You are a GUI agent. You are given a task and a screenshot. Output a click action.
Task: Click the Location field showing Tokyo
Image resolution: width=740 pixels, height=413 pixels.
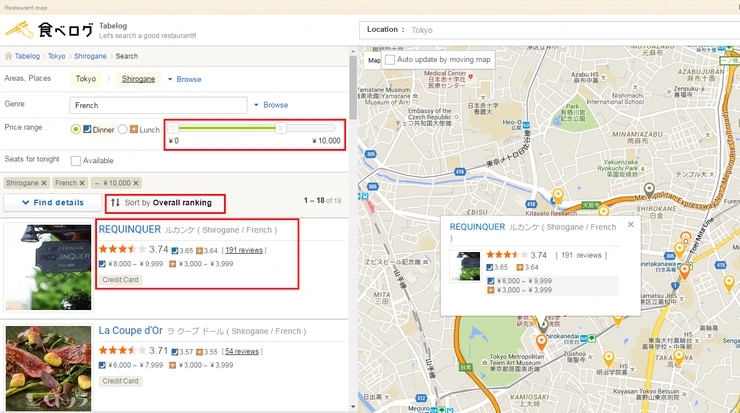coord(549,30)
